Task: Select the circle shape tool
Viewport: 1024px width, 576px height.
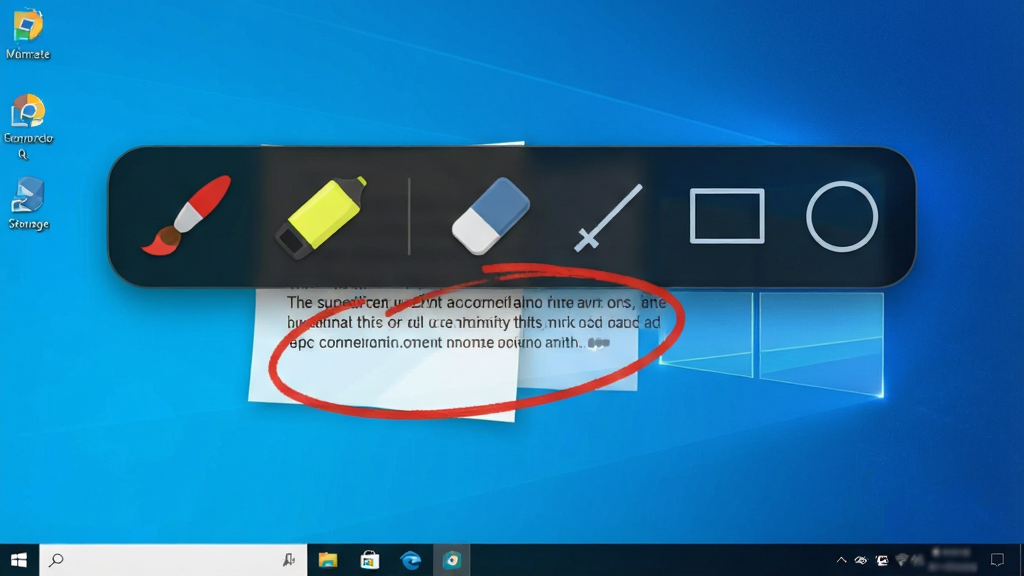Action: pos(842,216)
